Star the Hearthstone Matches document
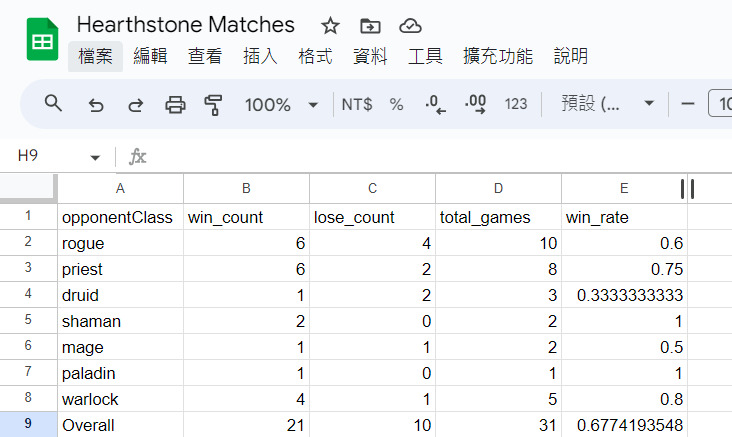This screenshot has width=732, height=437. 330,26
